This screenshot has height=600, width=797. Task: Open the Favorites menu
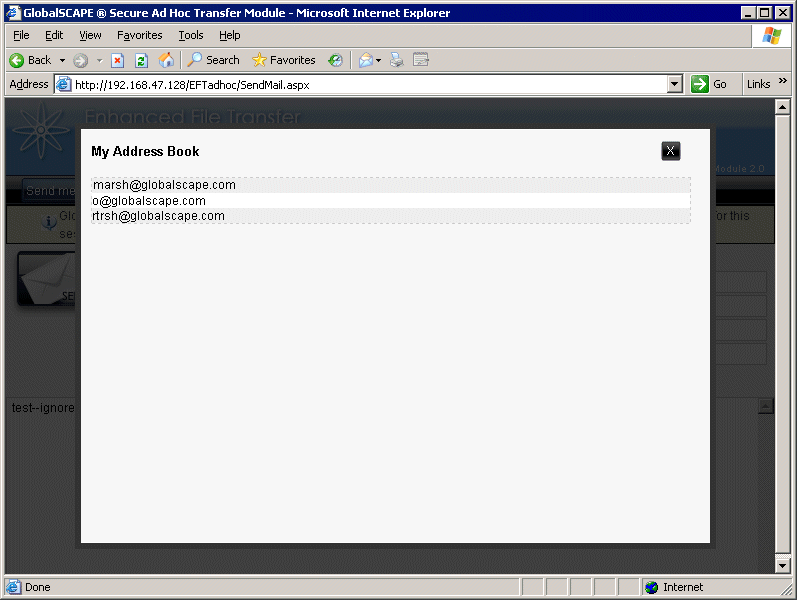click(140, 35)
